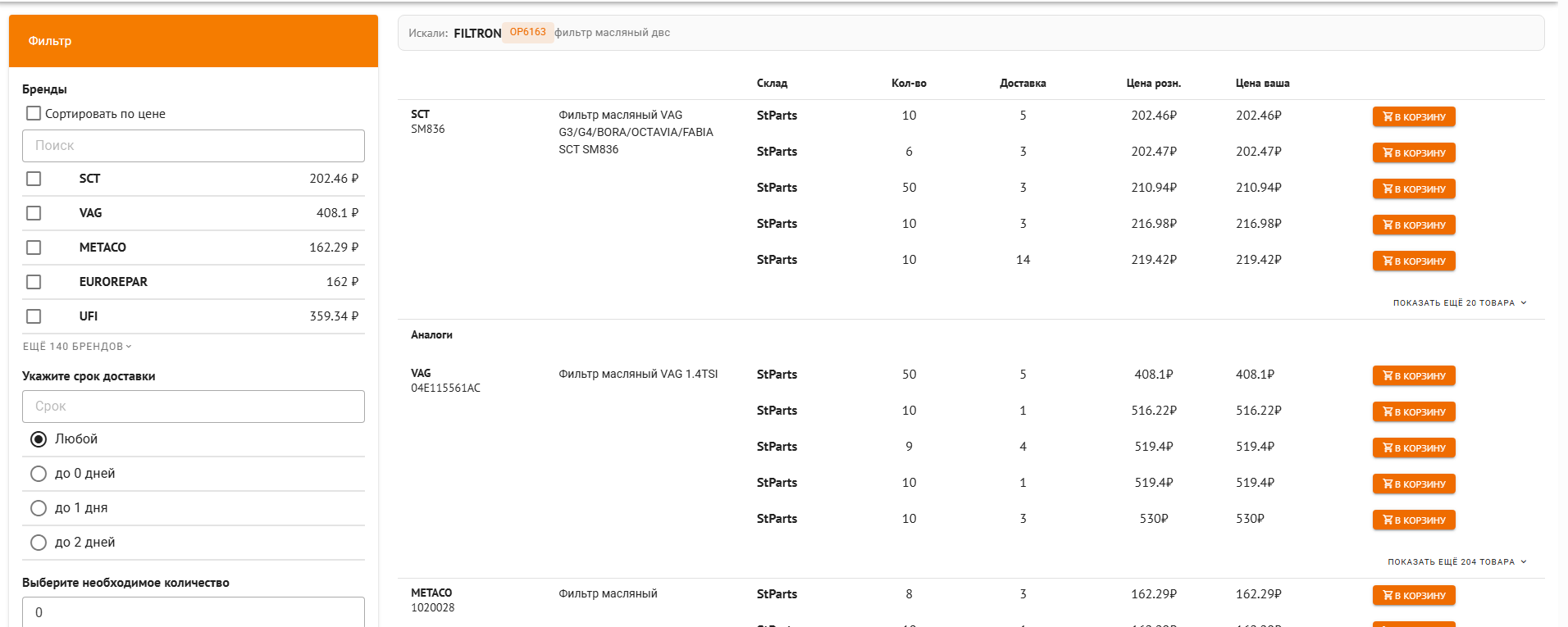The image size is (1568, 627).
Task: Check the EUROREPAR brand filter
Action: (x=34, y=282)
